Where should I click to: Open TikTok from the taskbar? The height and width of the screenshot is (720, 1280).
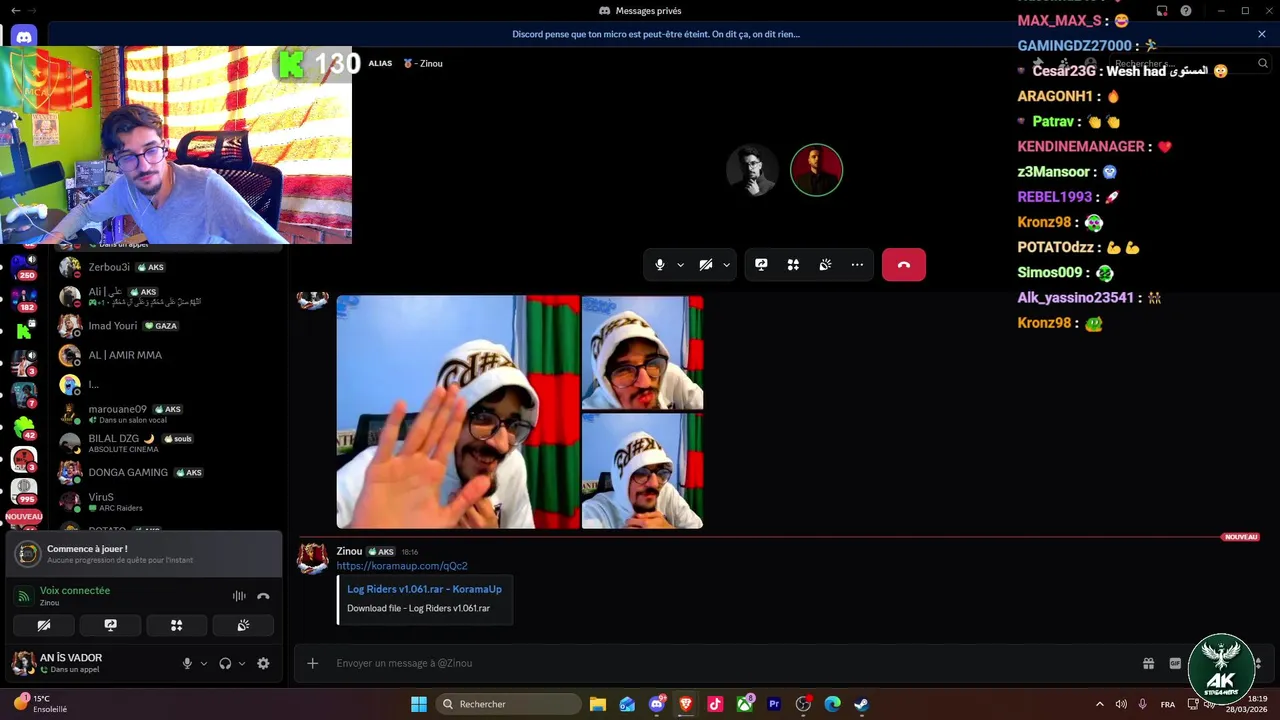(715, 704)
